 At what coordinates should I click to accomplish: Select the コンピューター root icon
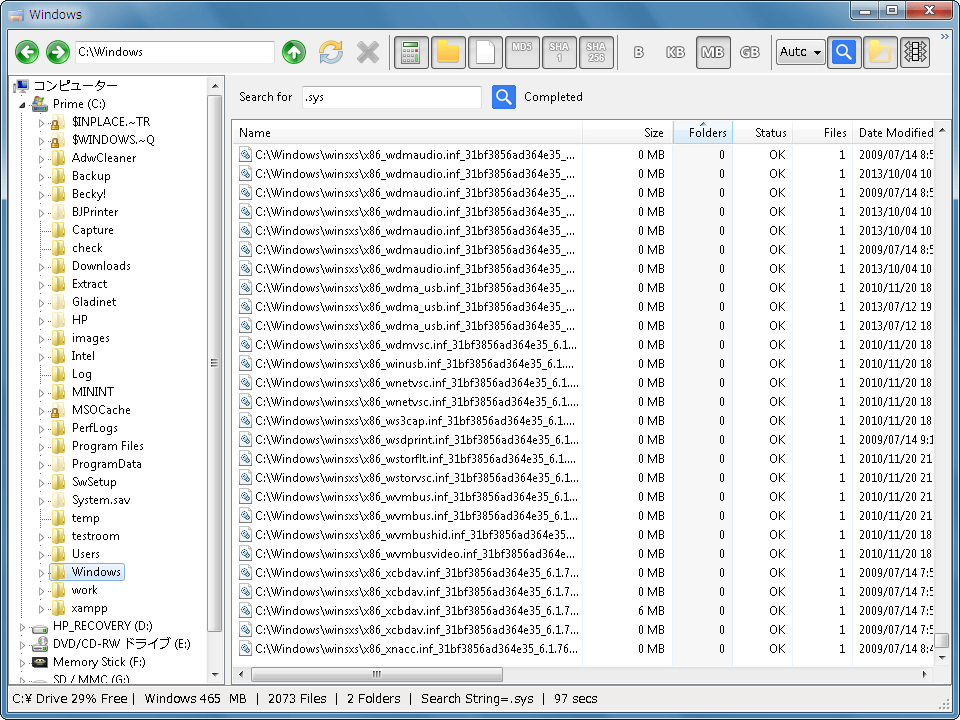[x=21, y=86]
